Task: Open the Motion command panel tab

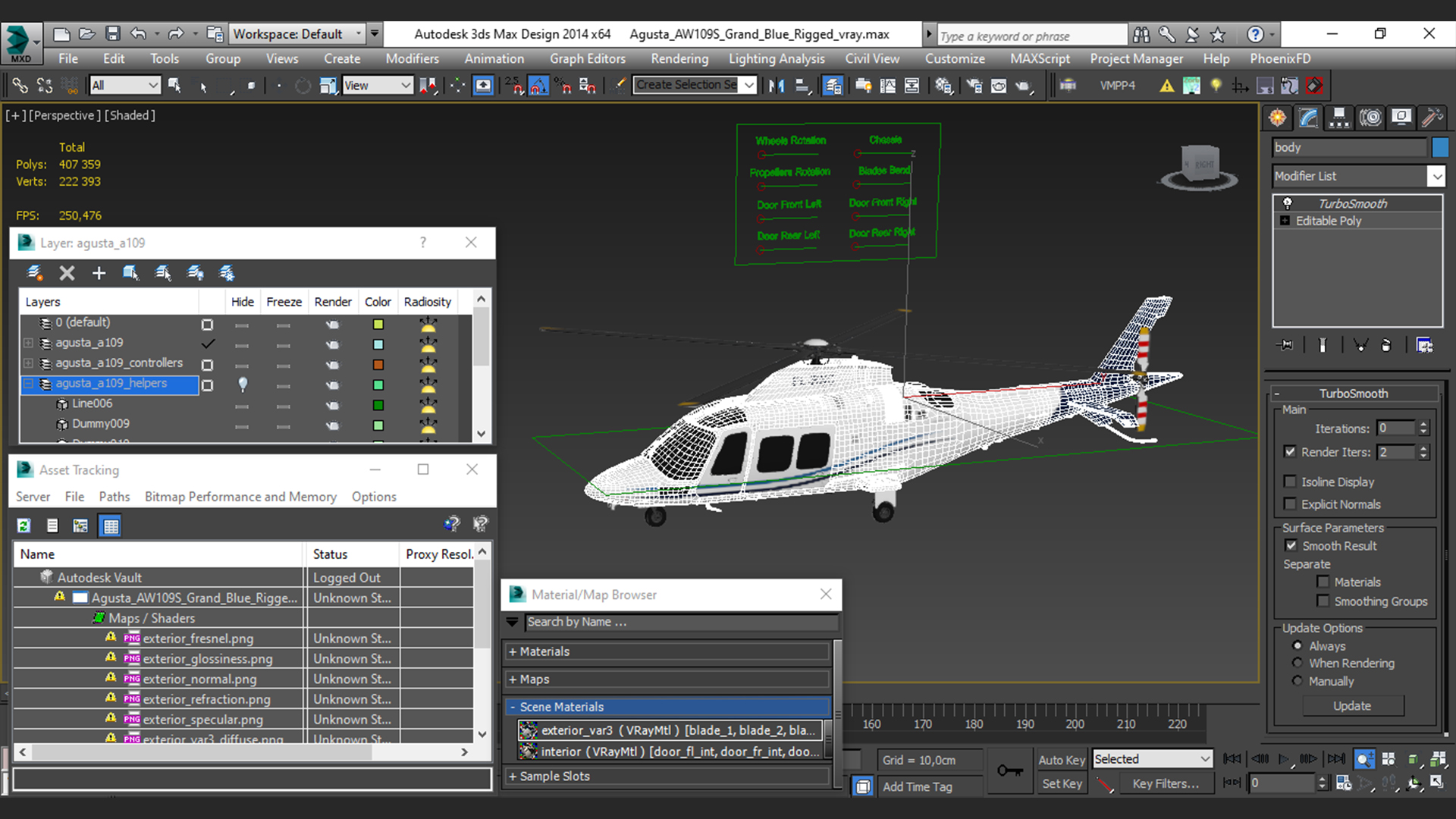Action: (1370, 118)
